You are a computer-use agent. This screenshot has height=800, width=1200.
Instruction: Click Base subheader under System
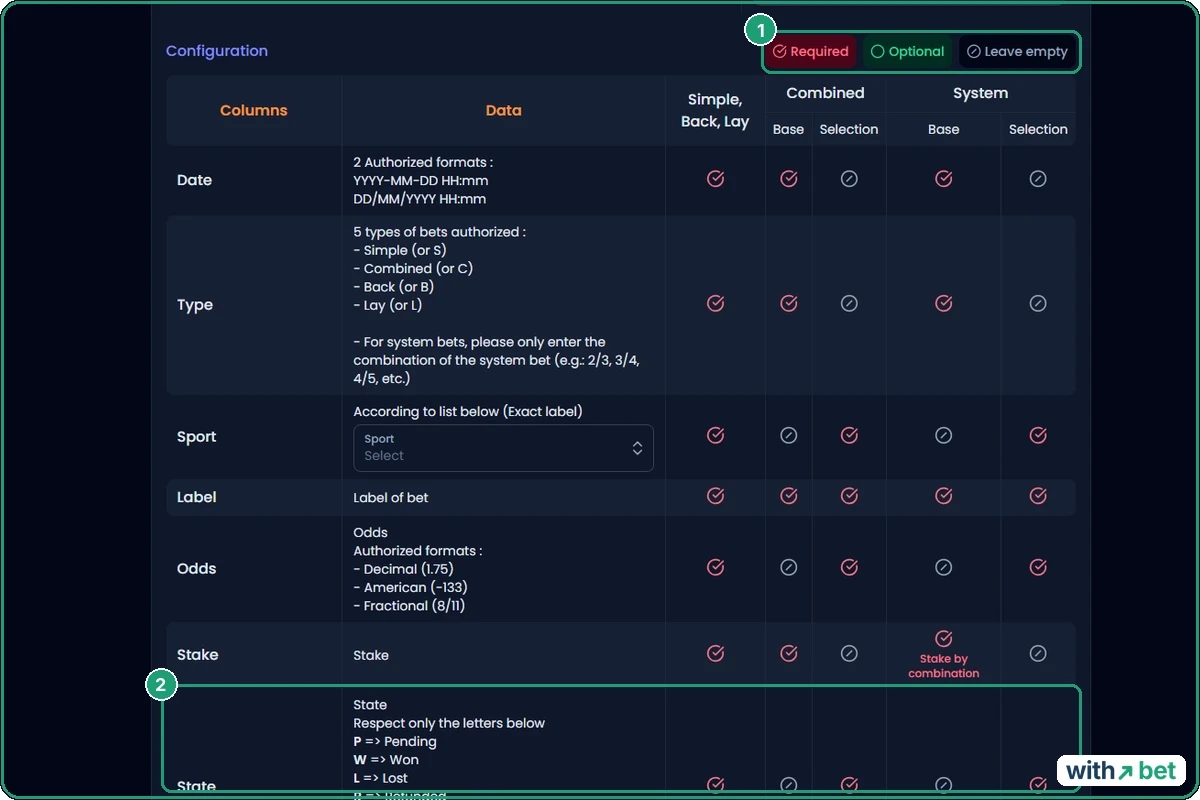[x=943, y=129]
